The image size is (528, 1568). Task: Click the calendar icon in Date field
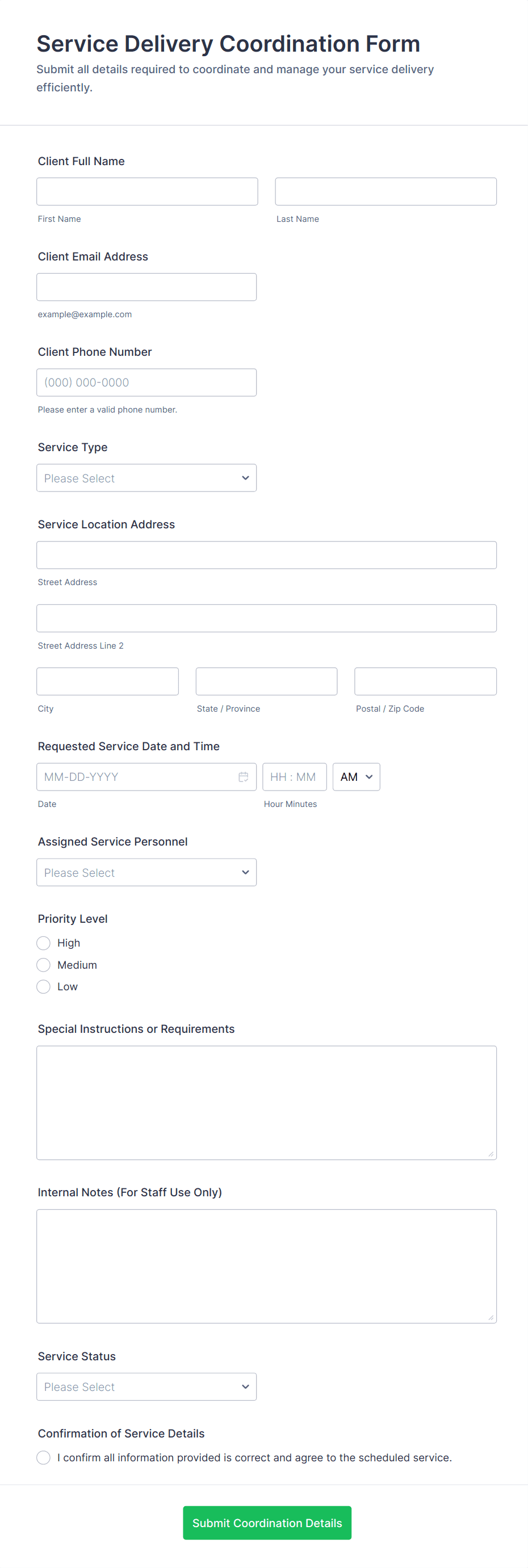pyautogui.click(x=243, y=777)
